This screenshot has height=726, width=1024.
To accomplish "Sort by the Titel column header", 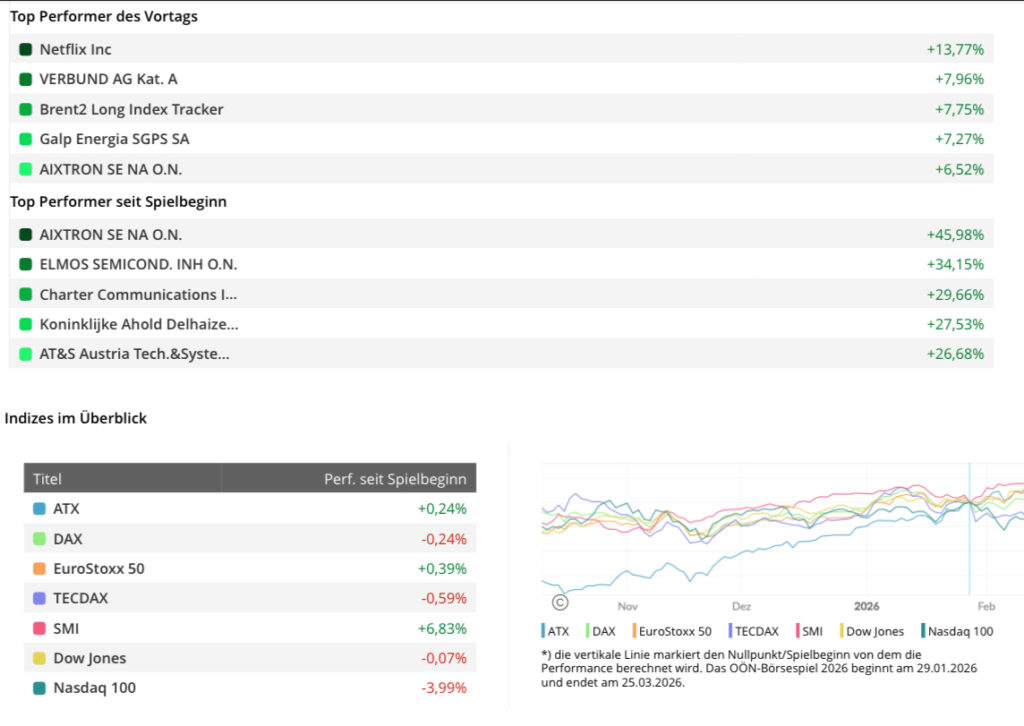I will (x=47, y=478).
